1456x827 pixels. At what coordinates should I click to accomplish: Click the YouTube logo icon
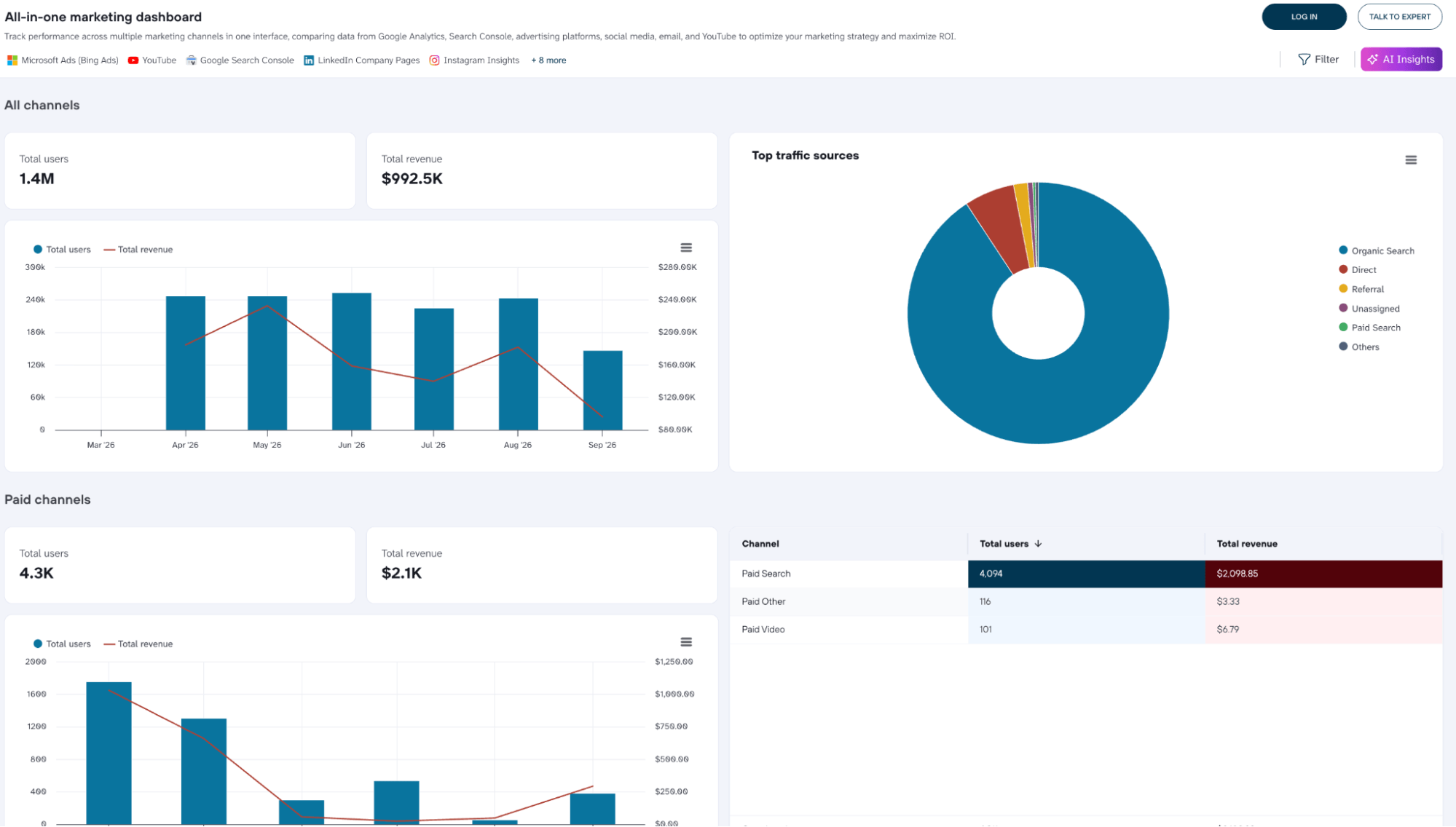(x=133, y=60)
